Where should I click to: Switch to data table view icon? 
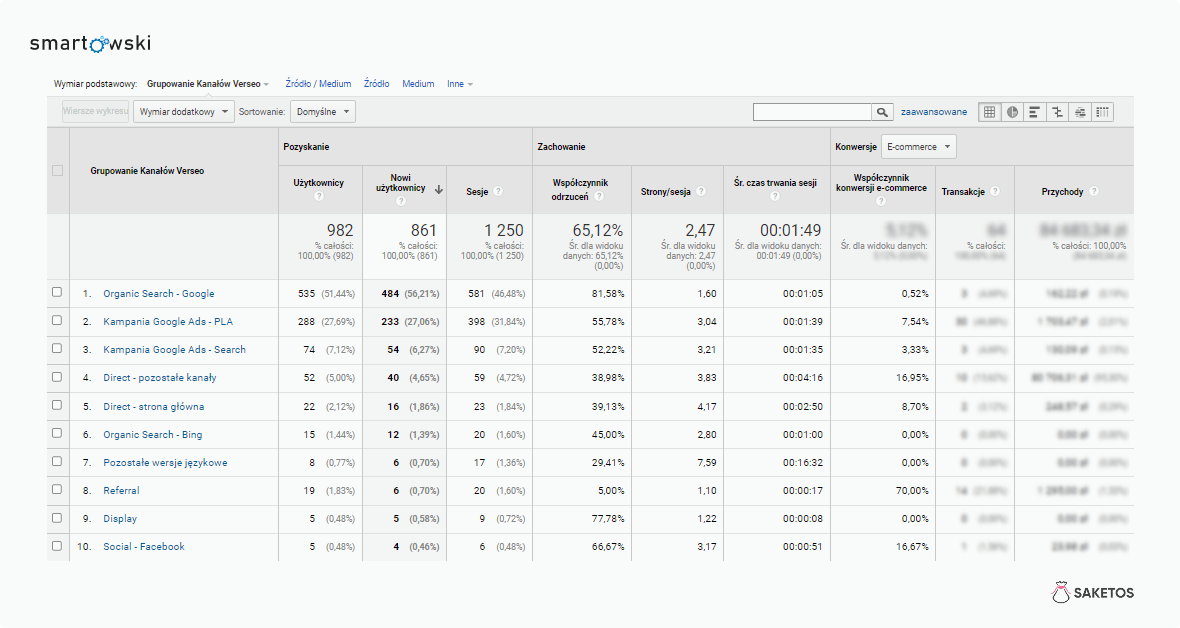pyautogui.click(x=990, y=112)
